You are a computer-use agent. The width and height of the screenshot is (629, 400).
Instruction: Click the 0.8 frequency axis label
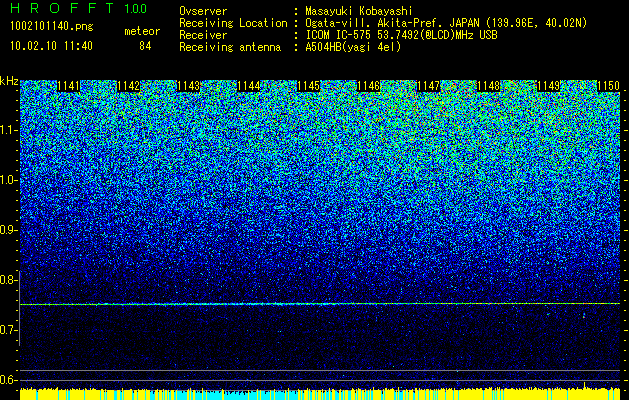pos(8,280)
